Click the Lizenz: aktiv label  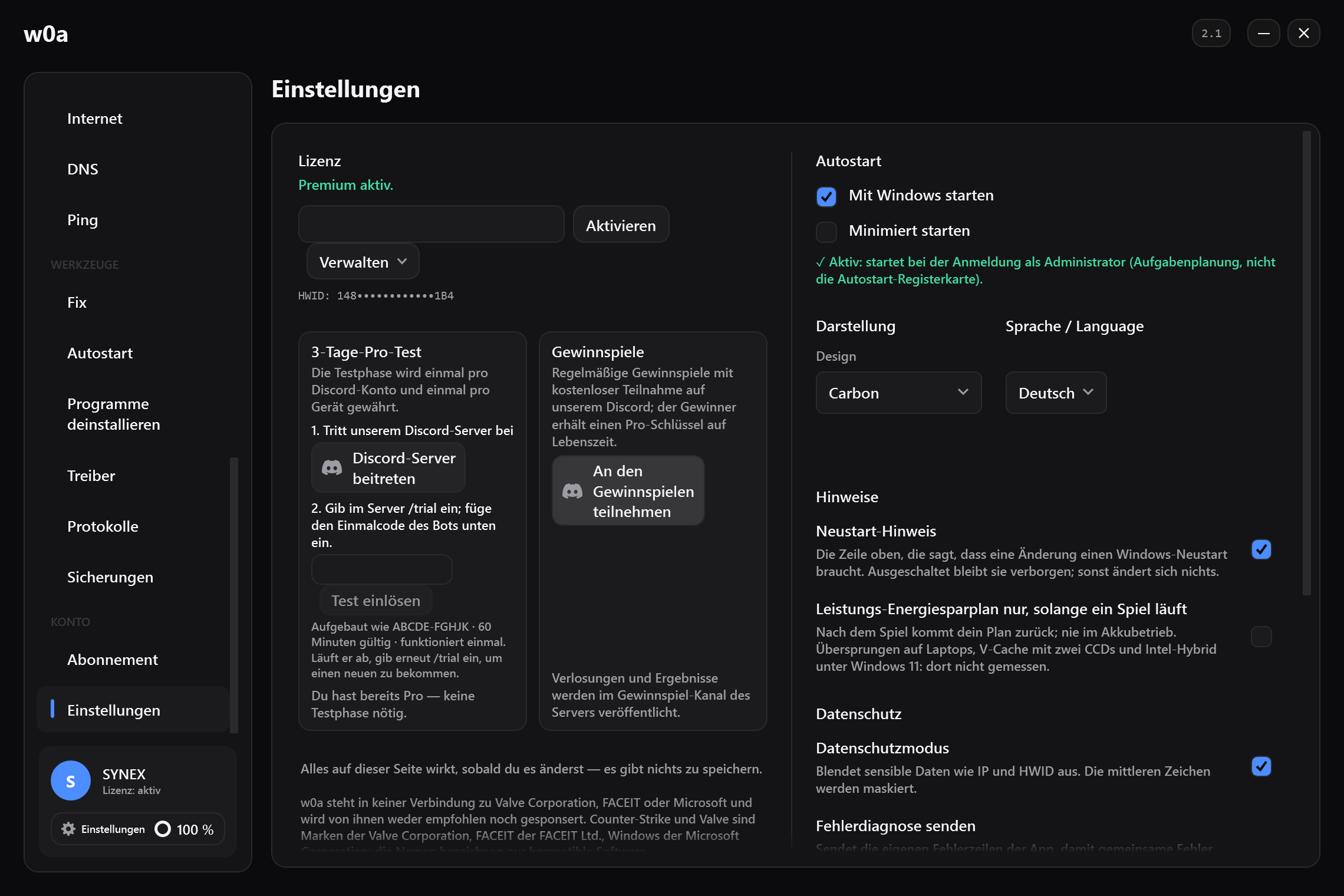point(131,790)
